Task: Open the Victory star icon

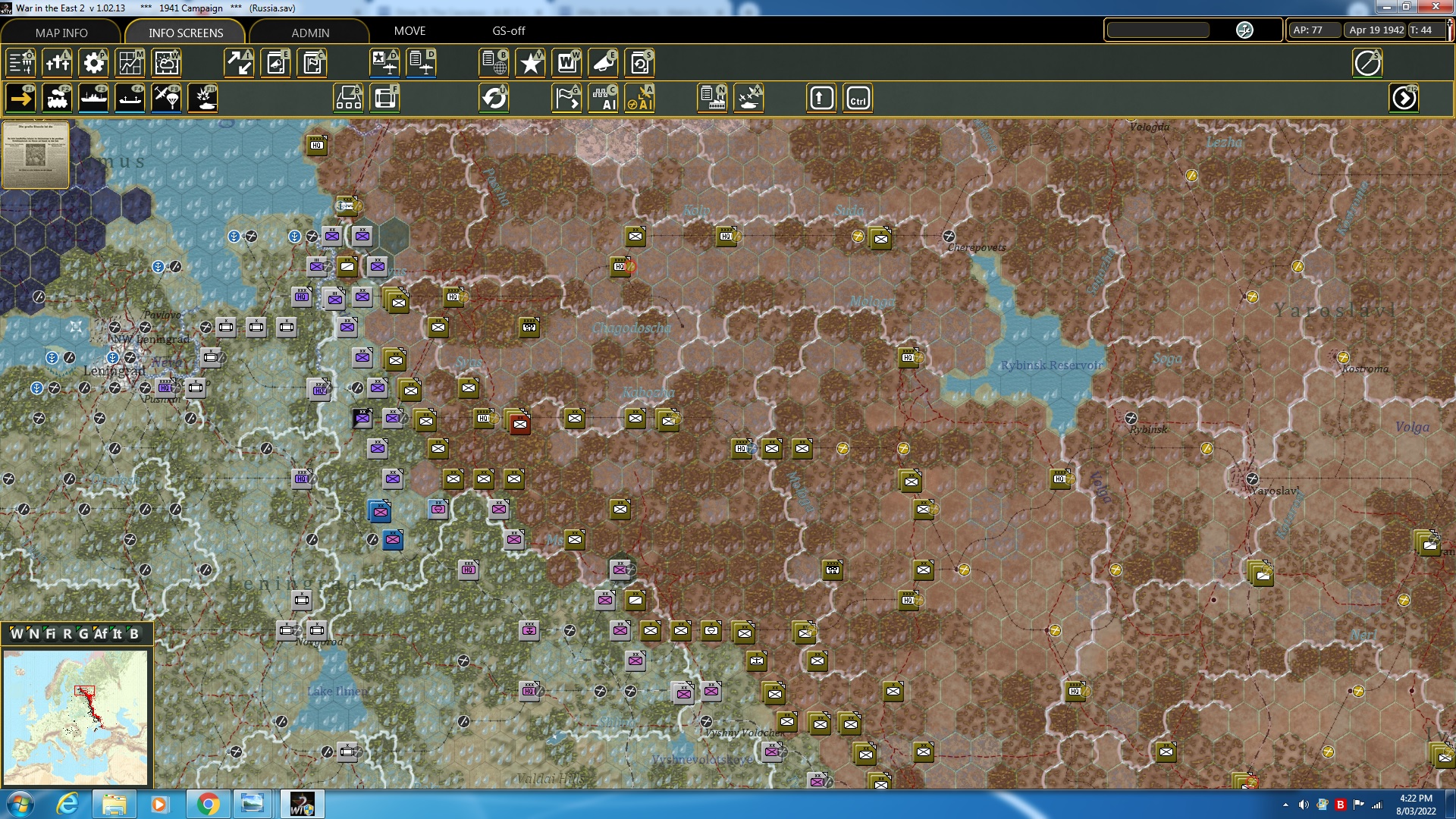Action: 530,63
